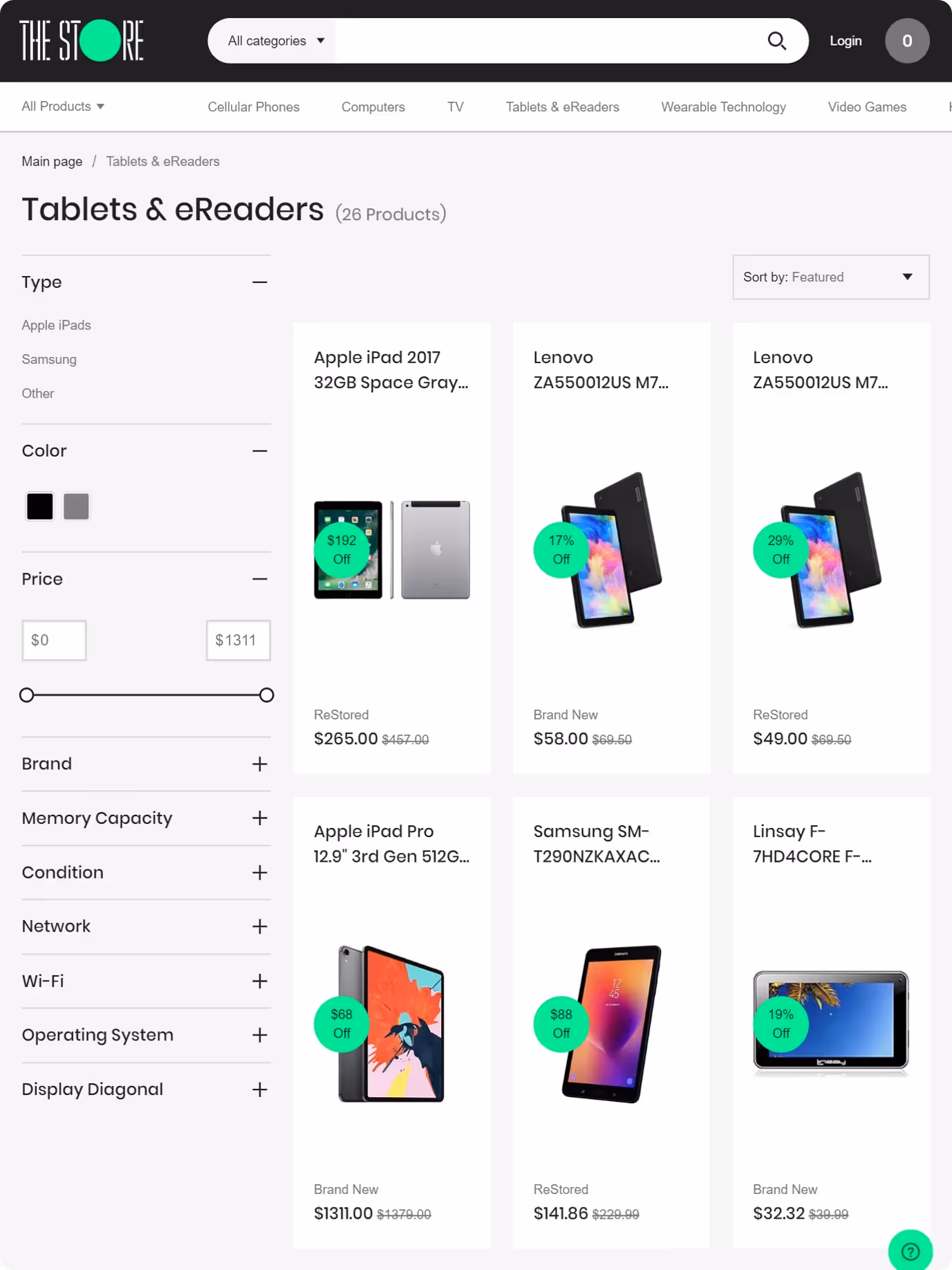952x1270 pixels.
Task: Click the Login link
Action: pyautogui.click(x=846, y=41)
